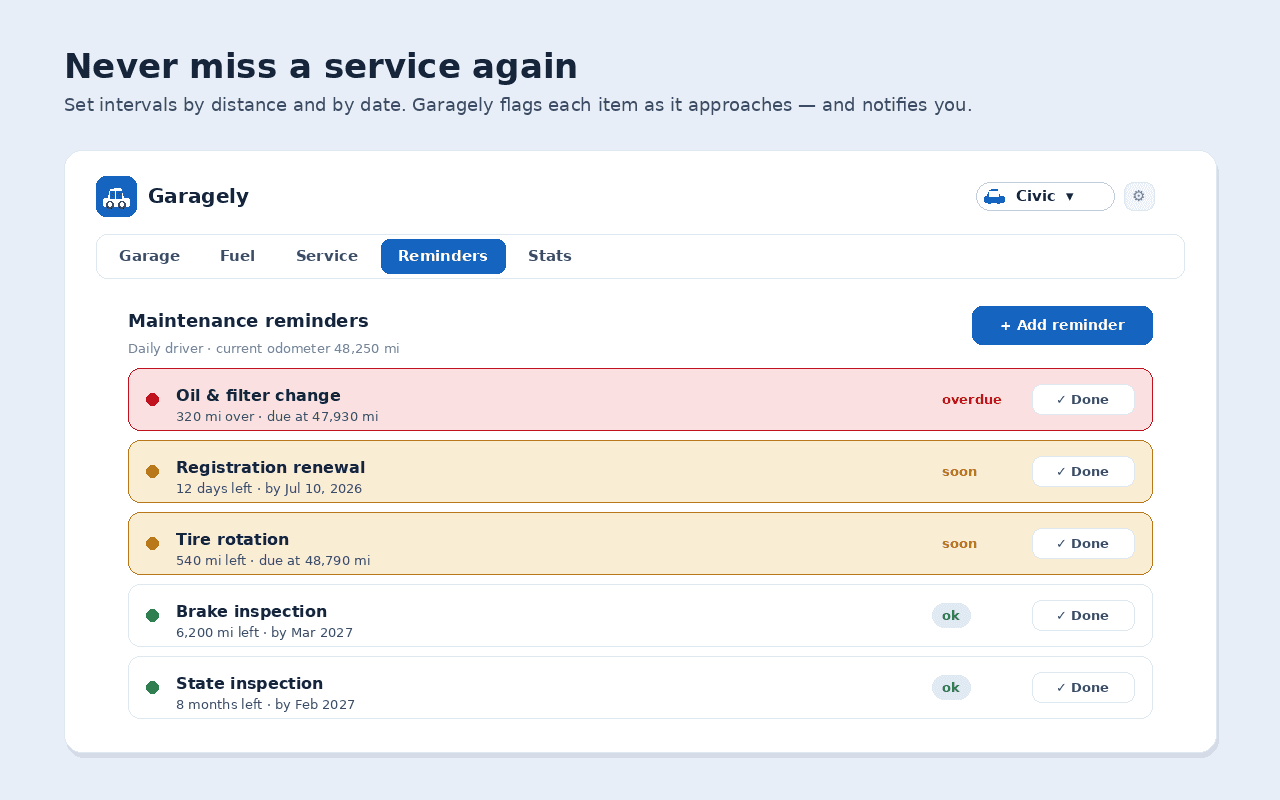This screenshot has height=800, width=1280.
Task: Open the Civic vehicle dropdown
Action: (x=1045, y=196)
